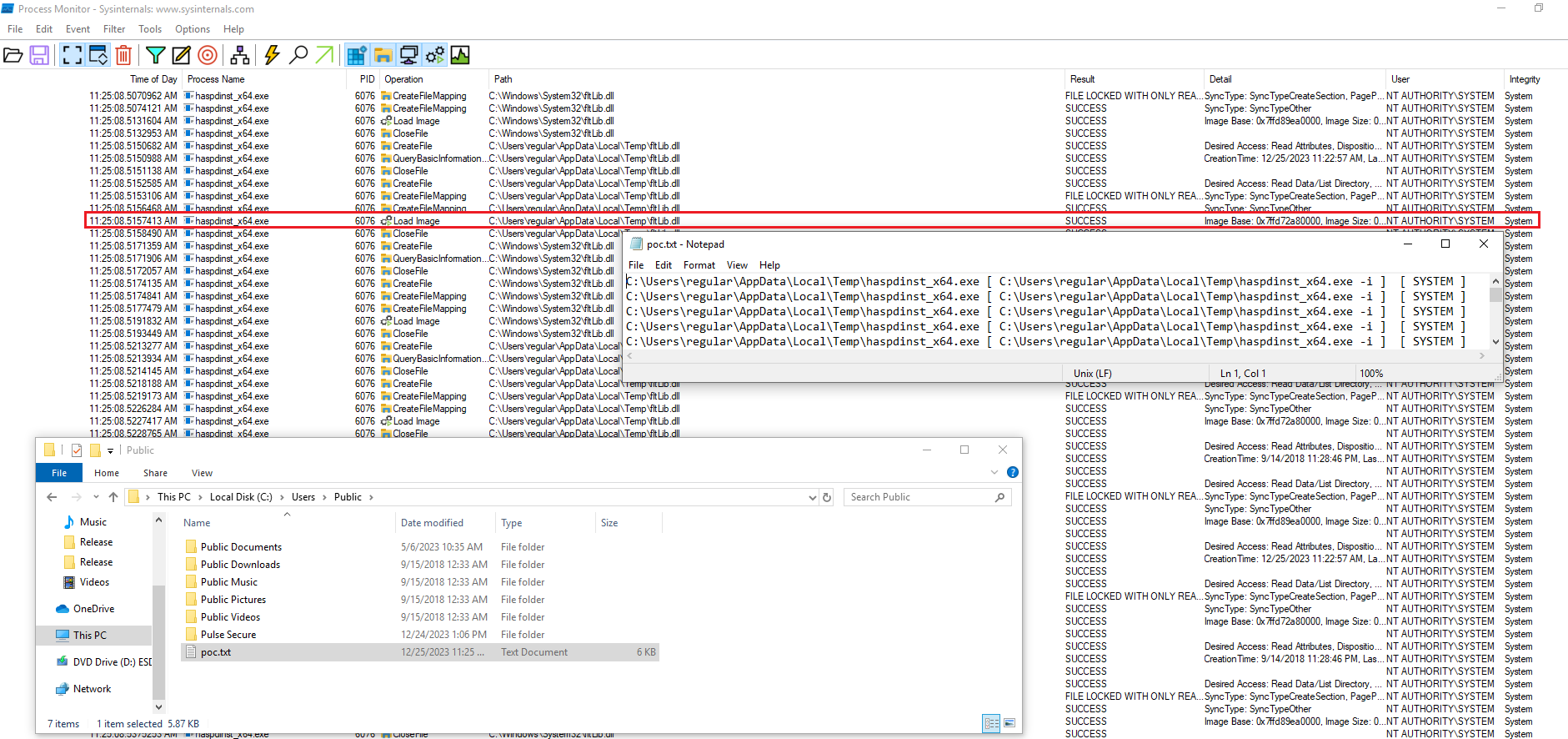The width and height of the screenshot is (1568, 739).
Task: Open the Highlight dialog via pencil icon
Action: point(181,55)
